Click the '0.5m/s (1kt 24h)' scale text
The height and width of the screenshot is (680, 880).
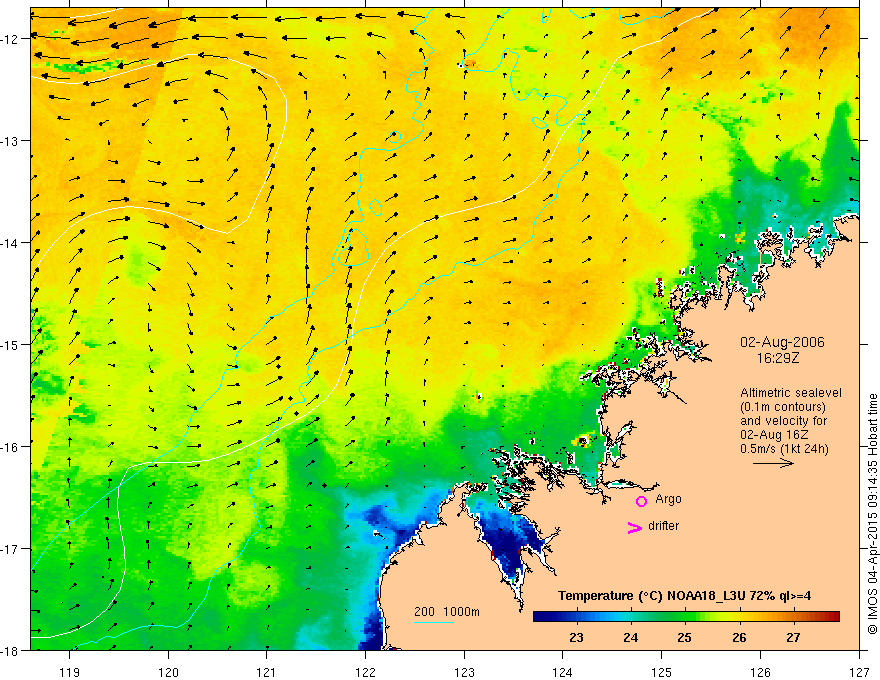[784, 448]
